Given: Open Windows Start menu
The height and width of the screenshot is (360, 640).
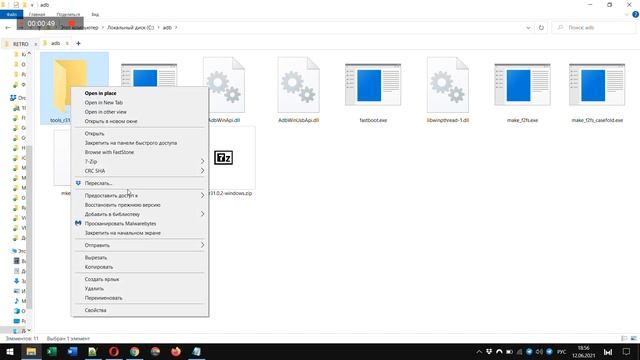Looking at the screenshot, I should pyautogui.click(x=10, y=351).
